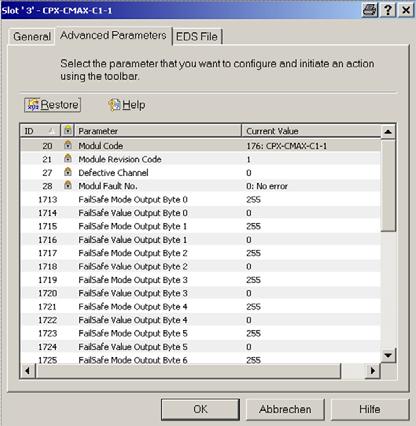This screenshot has height=426, width=416.
Task: Click lock icon on Modul Fault No. row
Action: coord(68,185)
